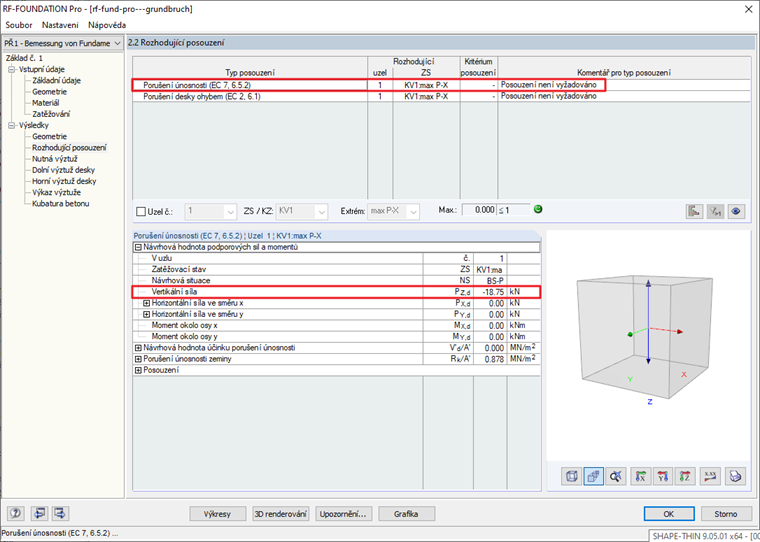The width and height of the screenshot is (760, 542).
Task: Click the 'Typ posouzení' column header
Action: (250, 68)
